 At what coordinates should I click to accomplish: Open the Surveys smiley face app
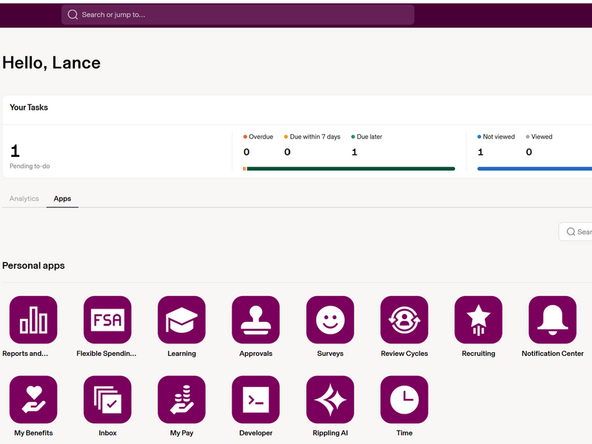(330, 320)
